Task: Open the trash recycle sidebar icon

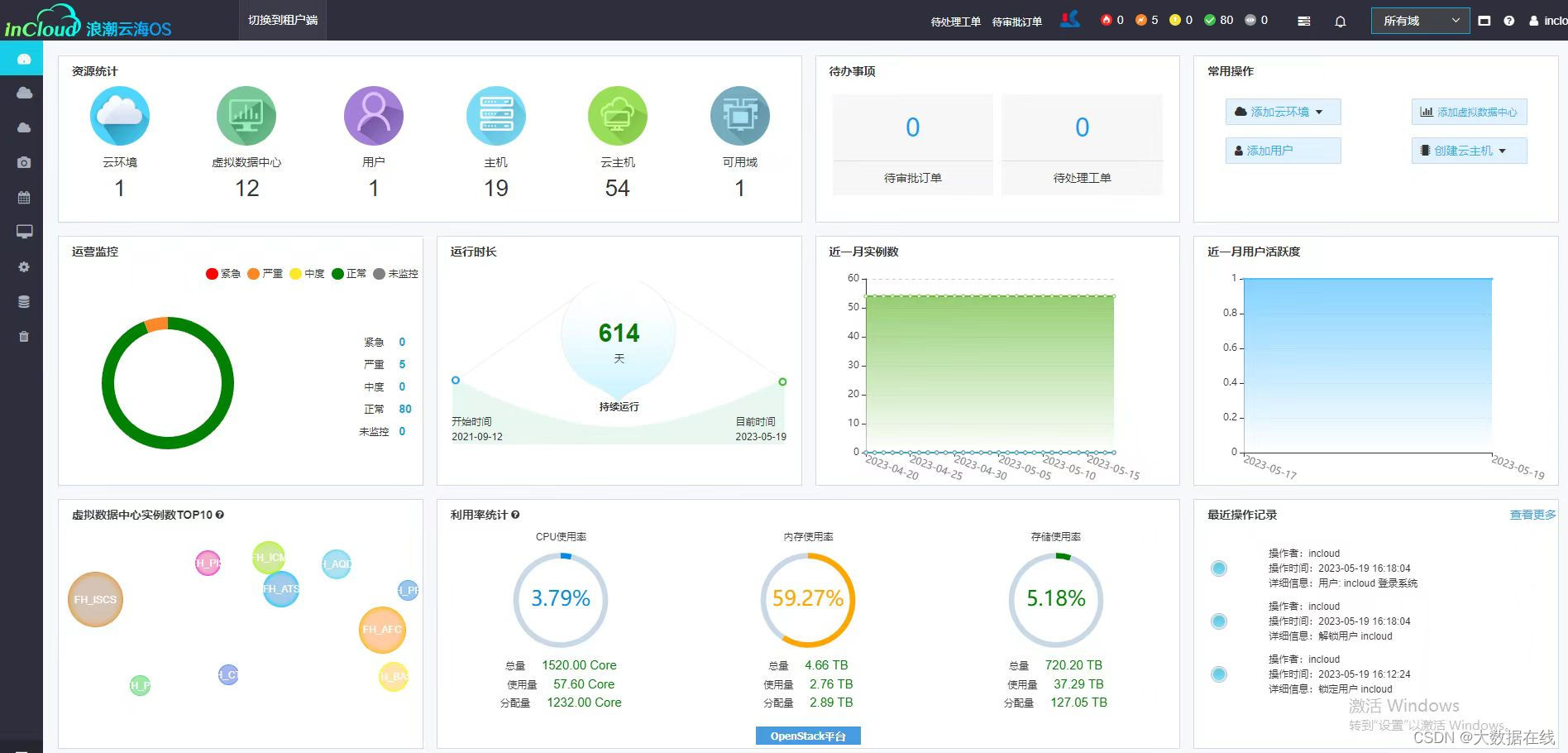Action: click(x=24, y=337)
